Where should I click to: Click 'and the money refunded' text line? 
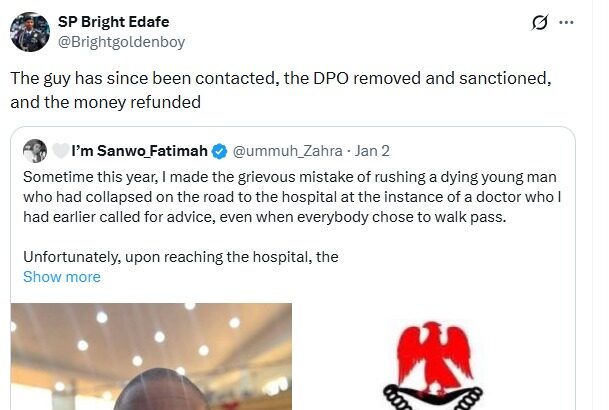point(105,101)
